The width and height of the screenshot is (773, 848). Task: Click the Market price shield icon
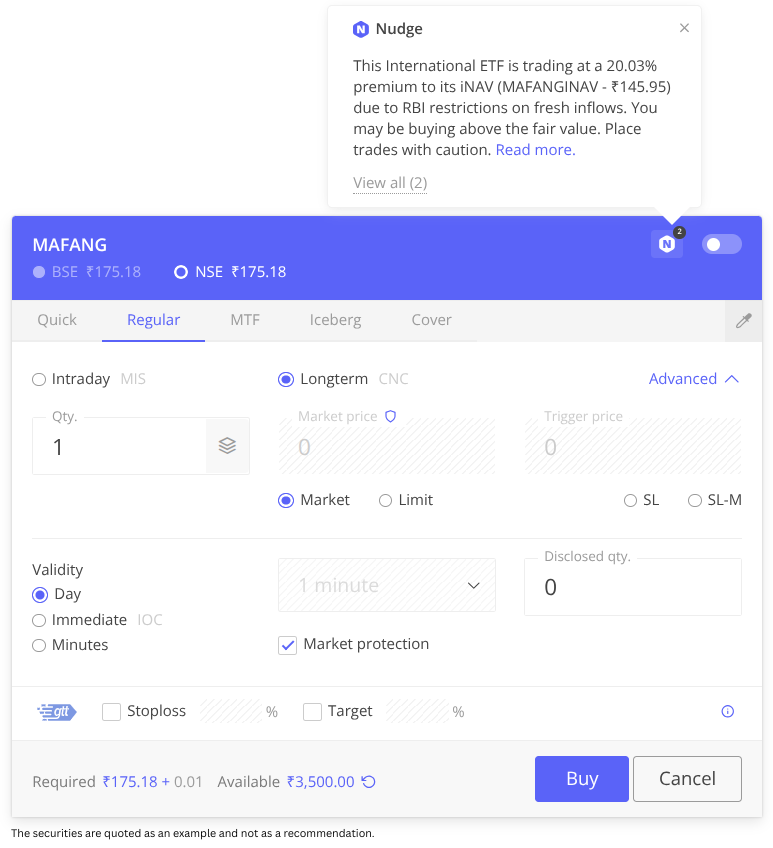pos(391,416)
